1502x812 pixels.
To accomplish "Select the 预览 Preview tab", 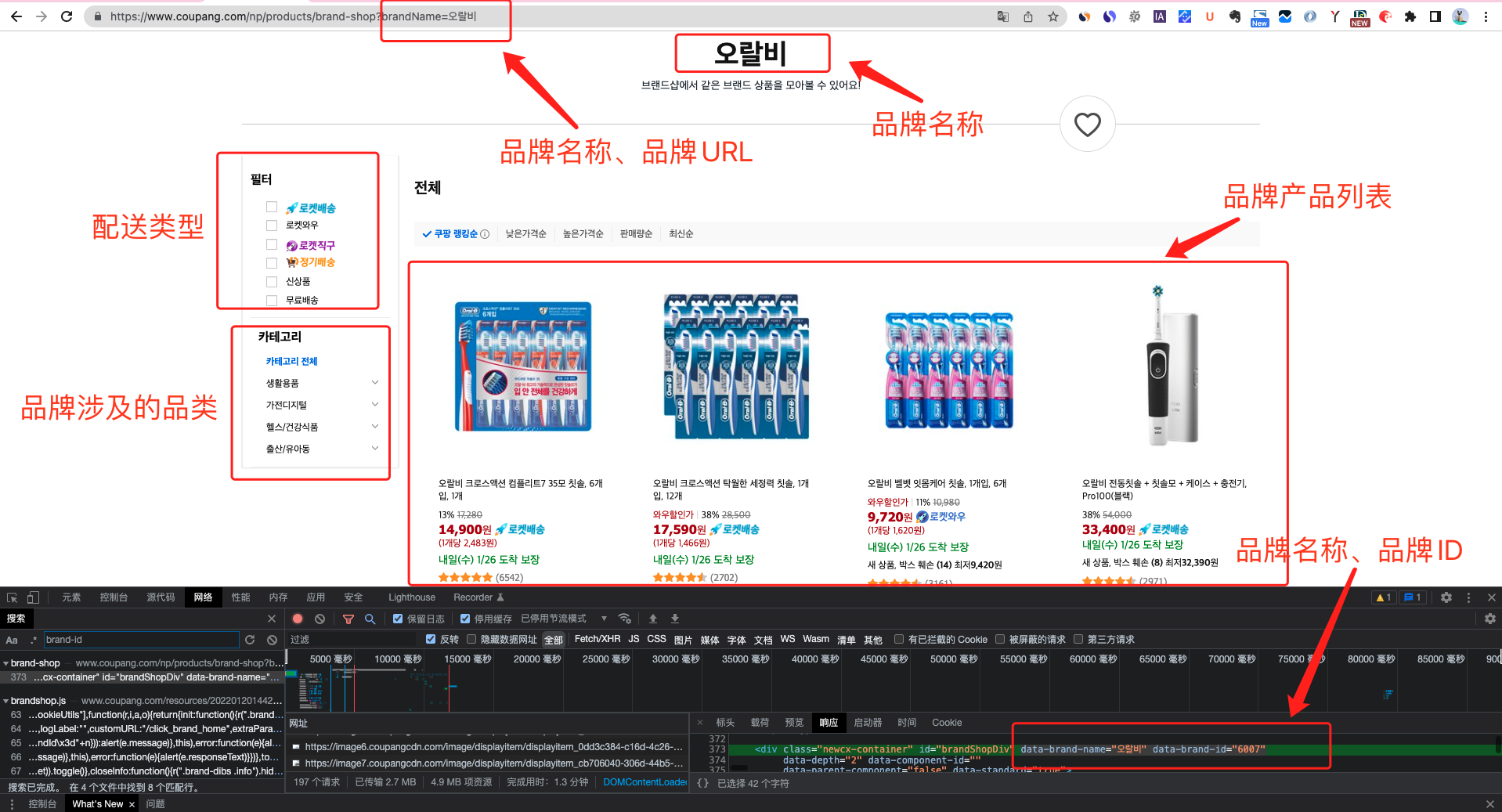I will point(794,723).
